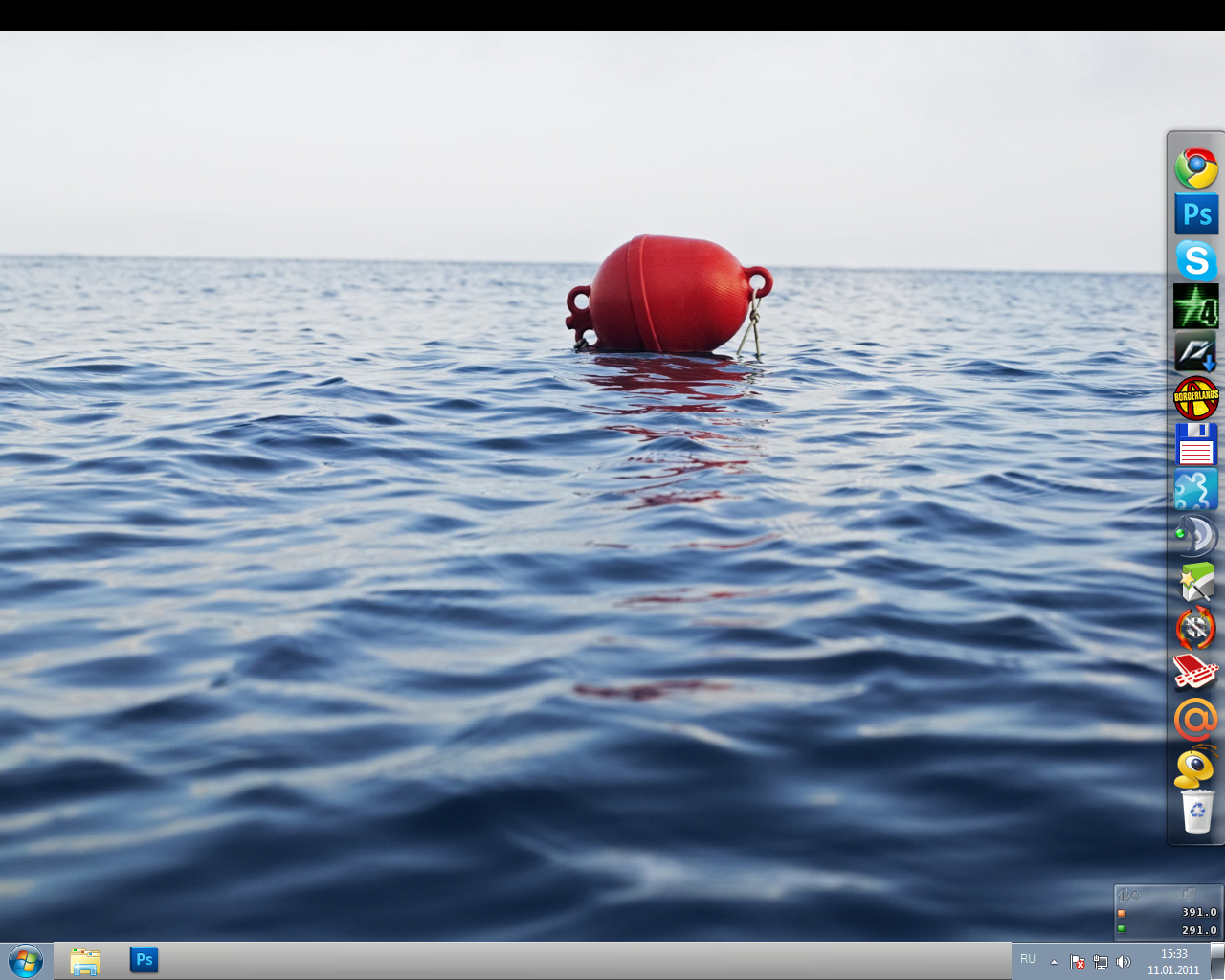This screenshot has height=980, width=1225.
Task: Open the Need for Speed icon
Action: pos(1195,352)
